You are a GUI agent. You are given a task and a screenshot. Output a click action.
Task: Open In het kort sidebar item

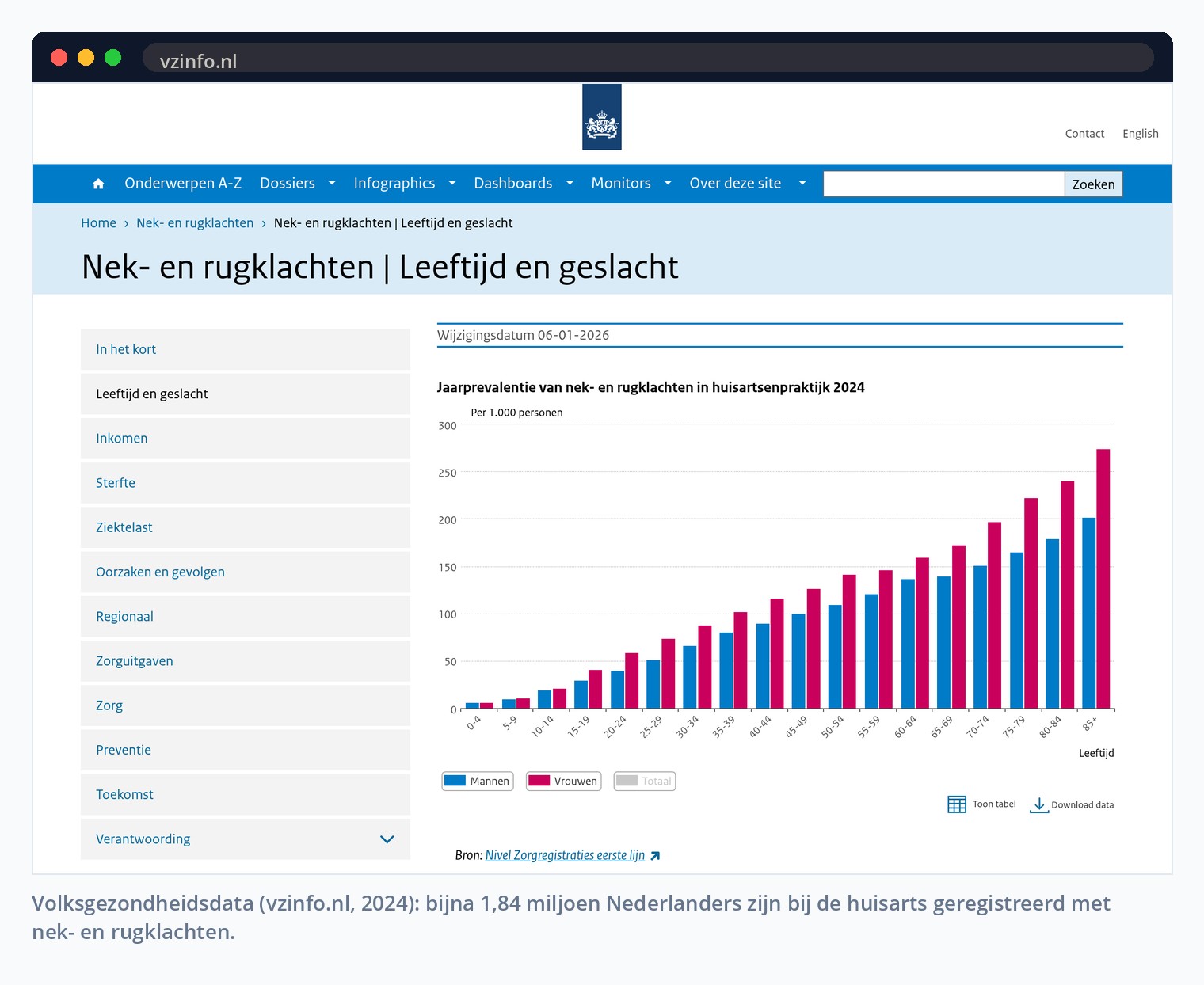coord(246,350)
